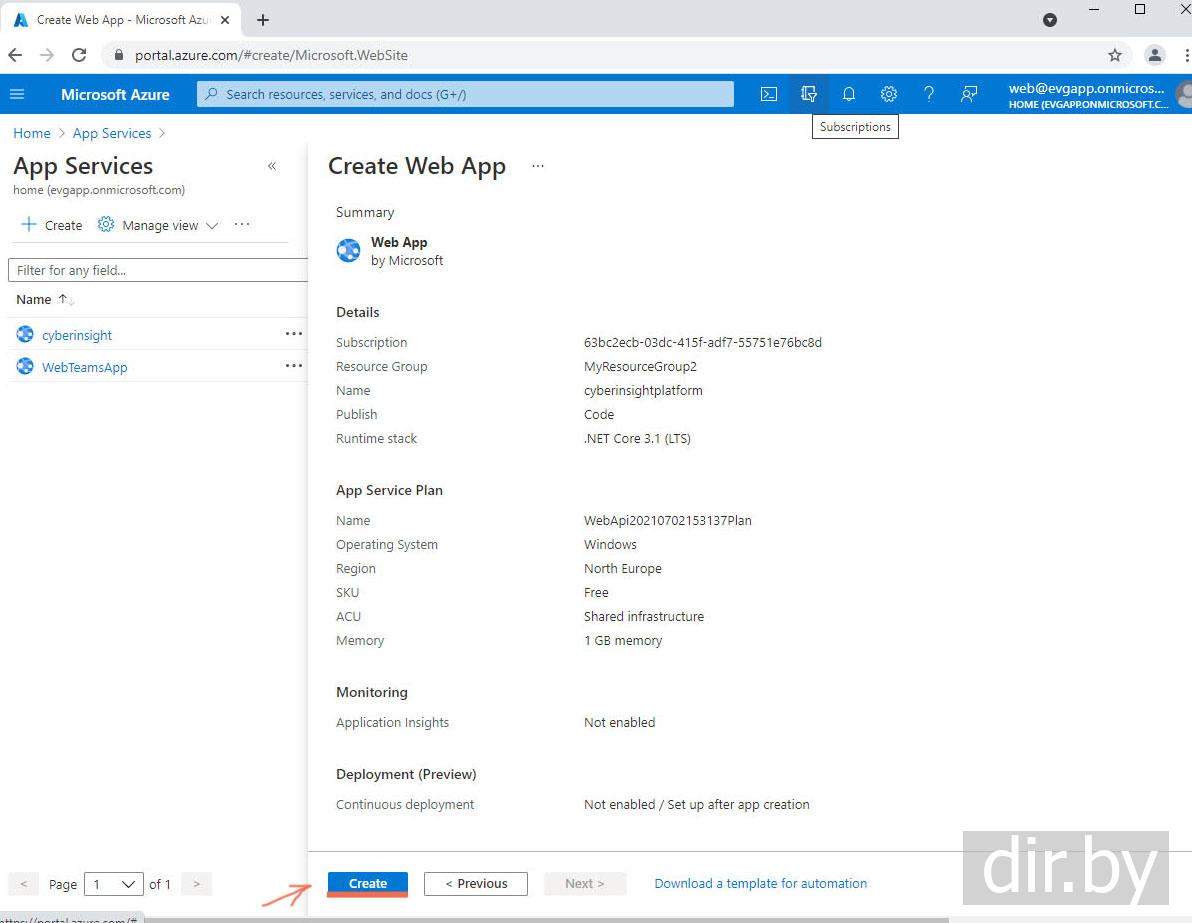Open Azure Cloud Shell icon
Viewport: 1192px width, 923px height.
click(x=768, y=94)
